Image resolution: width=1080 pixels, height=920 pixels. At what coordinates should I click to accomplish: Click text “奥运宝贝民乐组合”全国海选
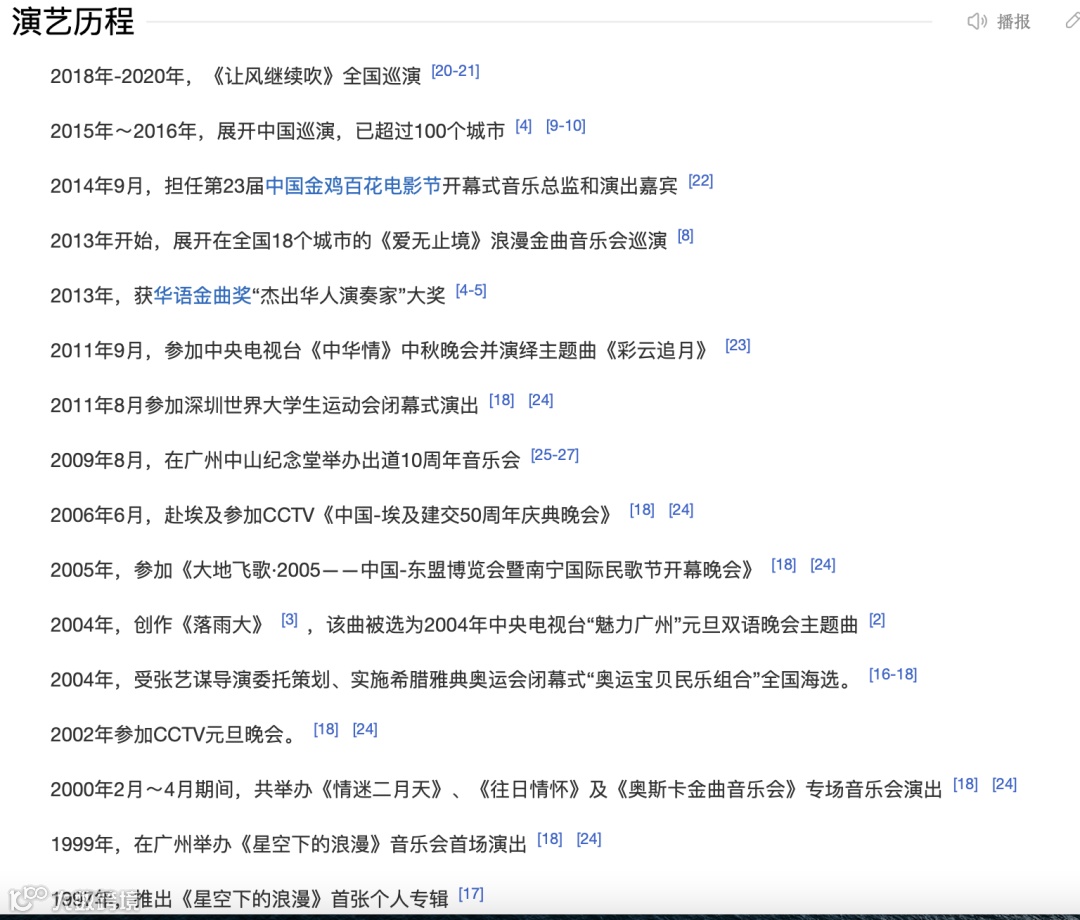pos(712,680)
